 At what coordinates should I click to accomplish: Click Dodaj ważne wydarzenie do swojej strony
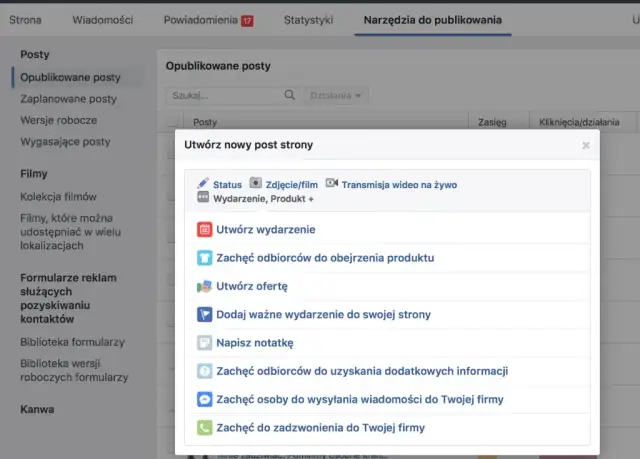pos(323,315)
